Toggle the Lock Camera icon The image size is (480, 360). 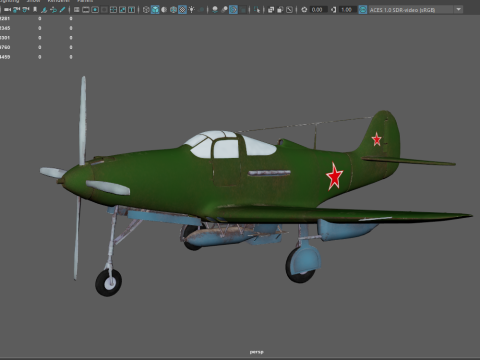(x=16, y=10)
